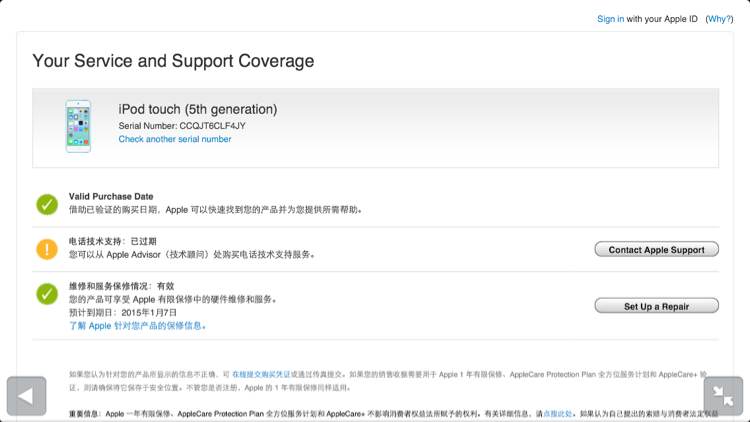Click the 电话技术支持：已过期 status line

112,241
